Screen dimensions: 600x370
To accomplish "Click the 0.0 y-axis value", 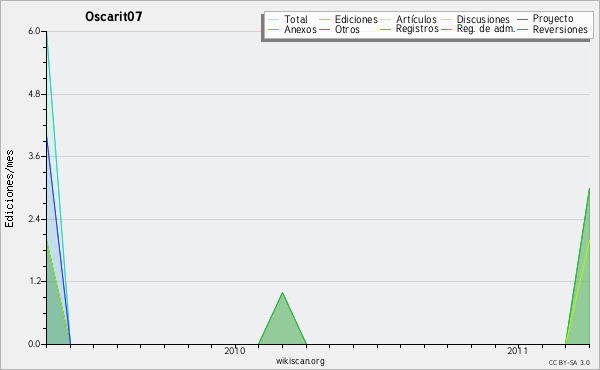I will (34, 344).
